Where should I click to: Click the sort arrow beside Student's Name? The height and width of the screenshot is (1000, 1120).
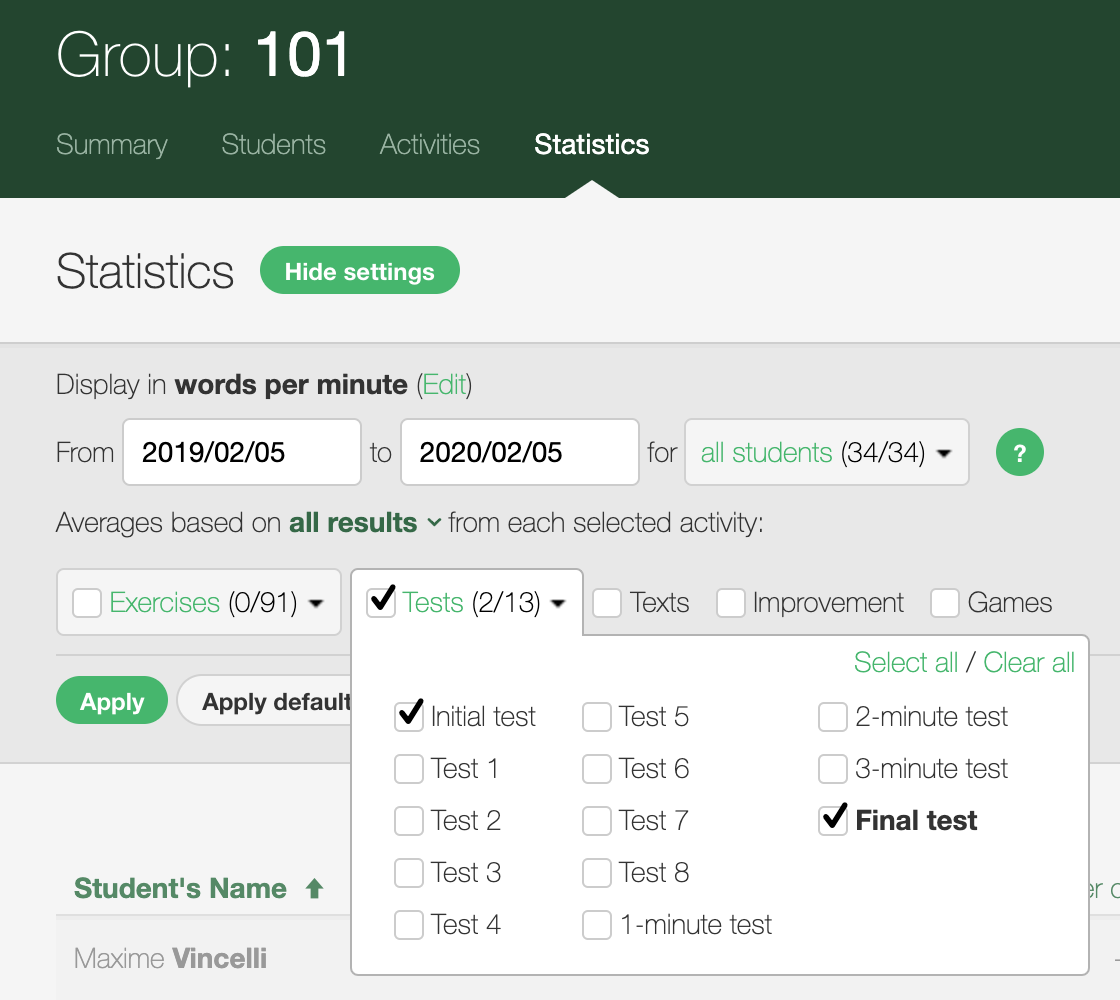point(315,887)
